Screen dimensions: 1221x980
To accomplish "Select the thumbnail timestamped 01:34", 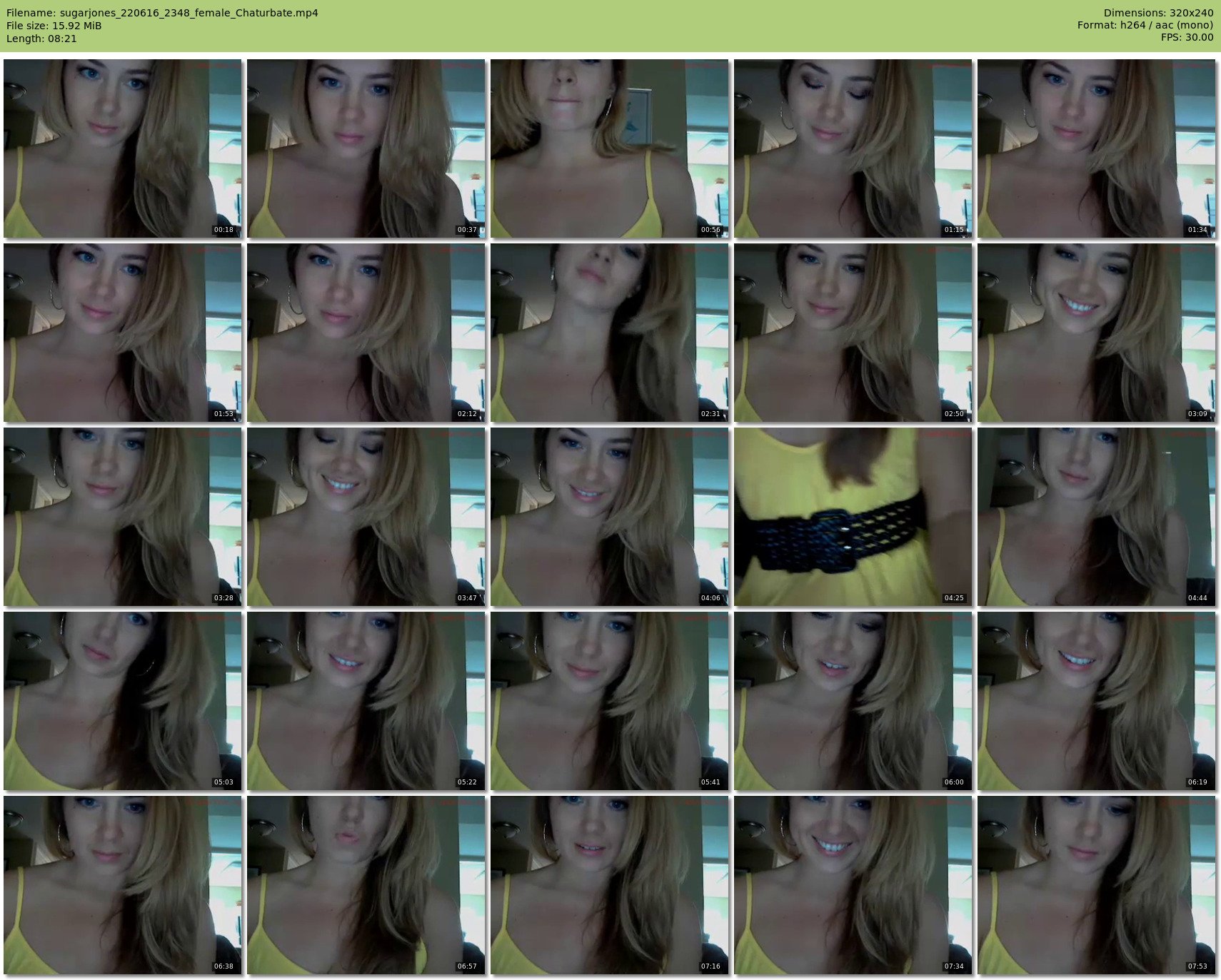I will click(1097, 148).
